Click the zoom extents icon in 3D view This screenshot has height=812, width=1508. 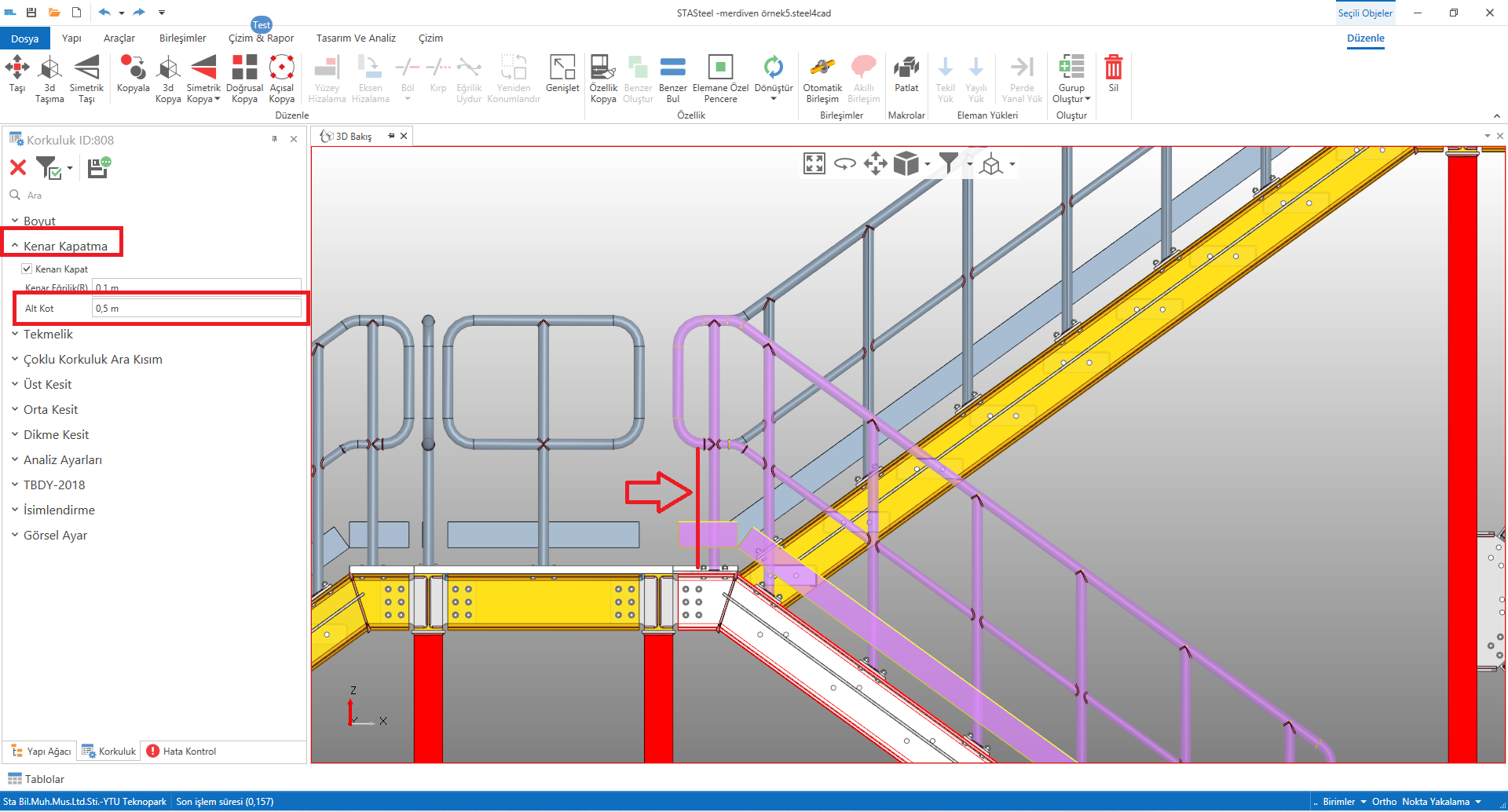pos(814,164)
